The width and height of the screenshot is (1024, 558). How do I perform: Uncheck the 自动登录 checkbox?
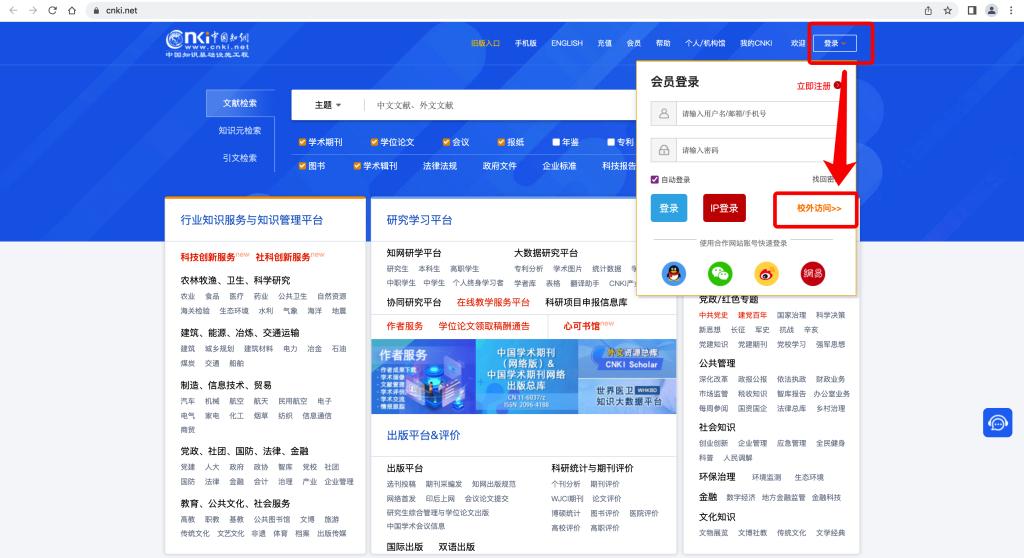point(654,180)
